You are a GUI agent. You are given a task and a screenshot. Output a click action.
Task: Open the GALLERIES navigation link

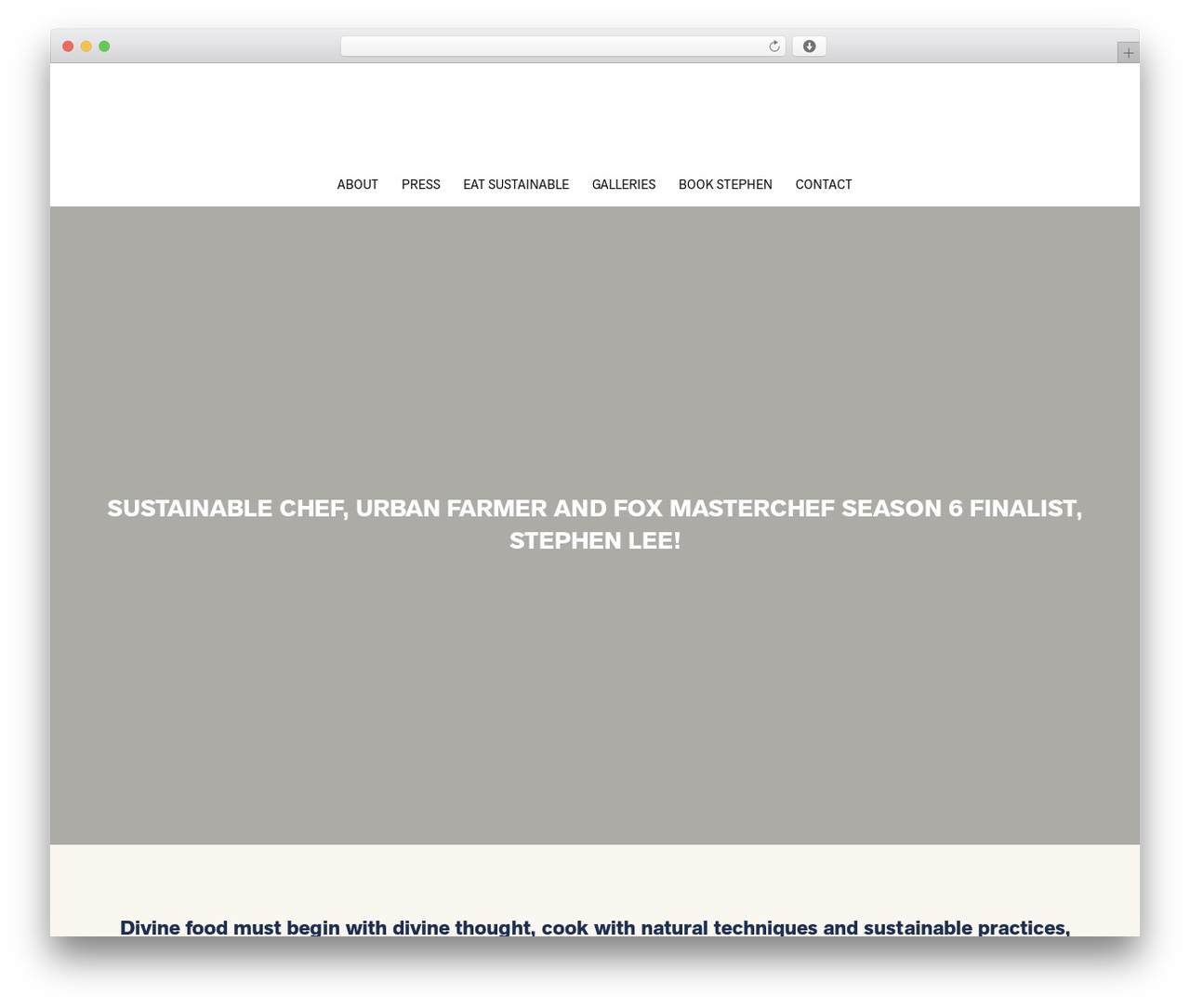624,184
